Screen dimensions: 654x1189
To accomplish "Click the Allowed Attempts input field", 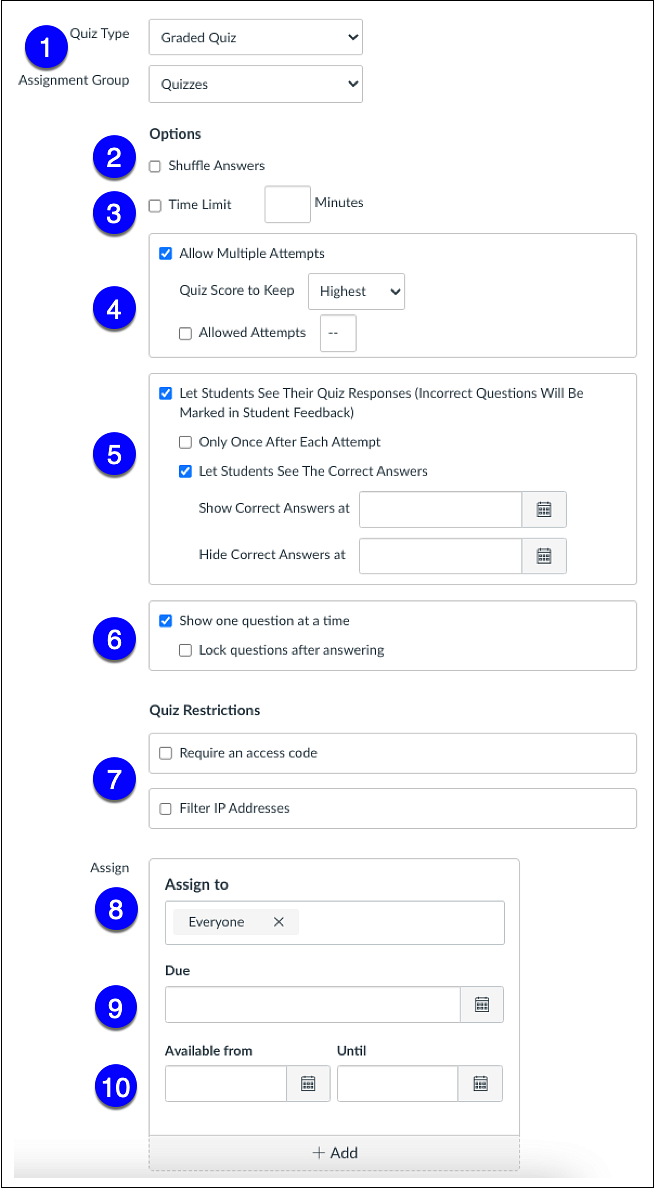I will point(337,332).
